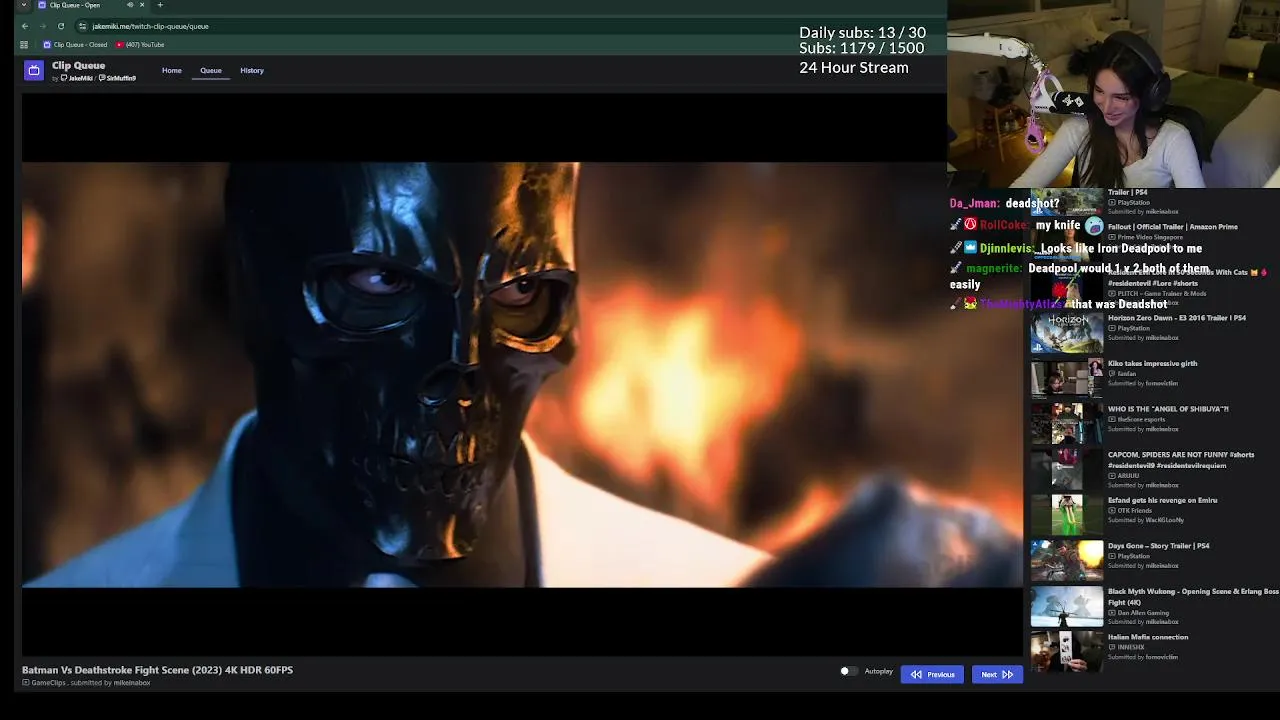Open a new browser tab with plus

160,5
